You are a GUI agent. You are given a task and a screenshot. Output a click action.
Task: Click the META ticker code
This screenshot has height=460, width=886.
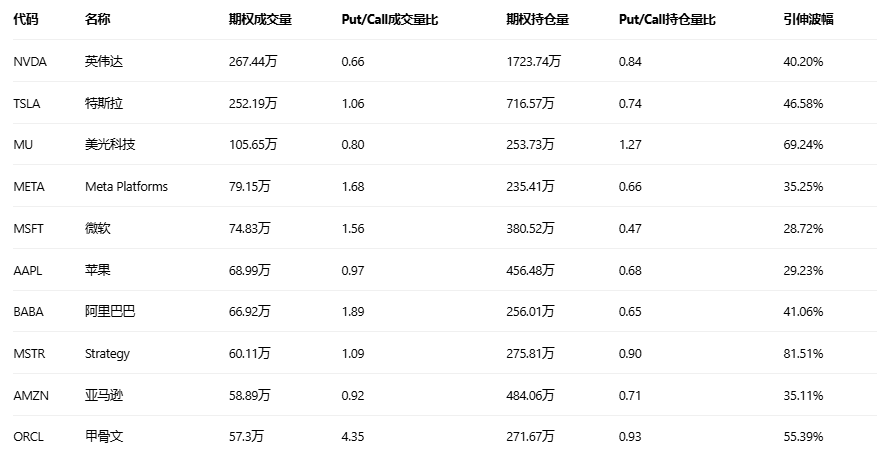(29, 187)
